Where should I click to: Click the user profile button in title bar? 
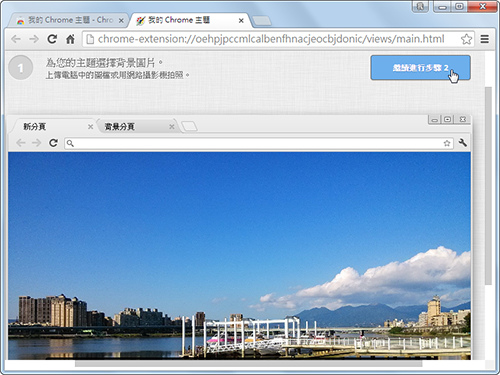tap(420, 7)
